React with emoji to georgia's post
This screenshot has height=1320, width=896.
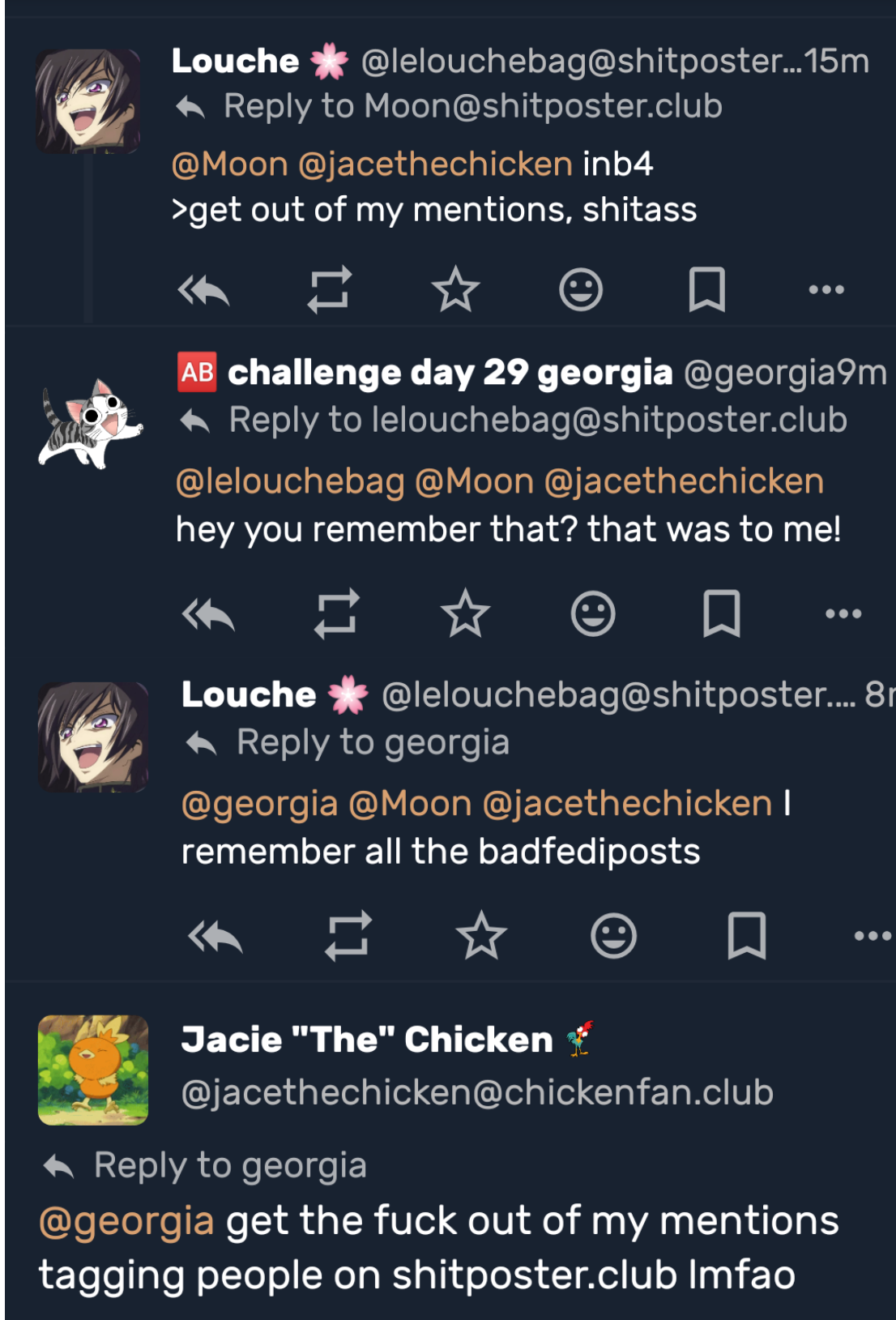pyautogui.click(x=593, y=613)
